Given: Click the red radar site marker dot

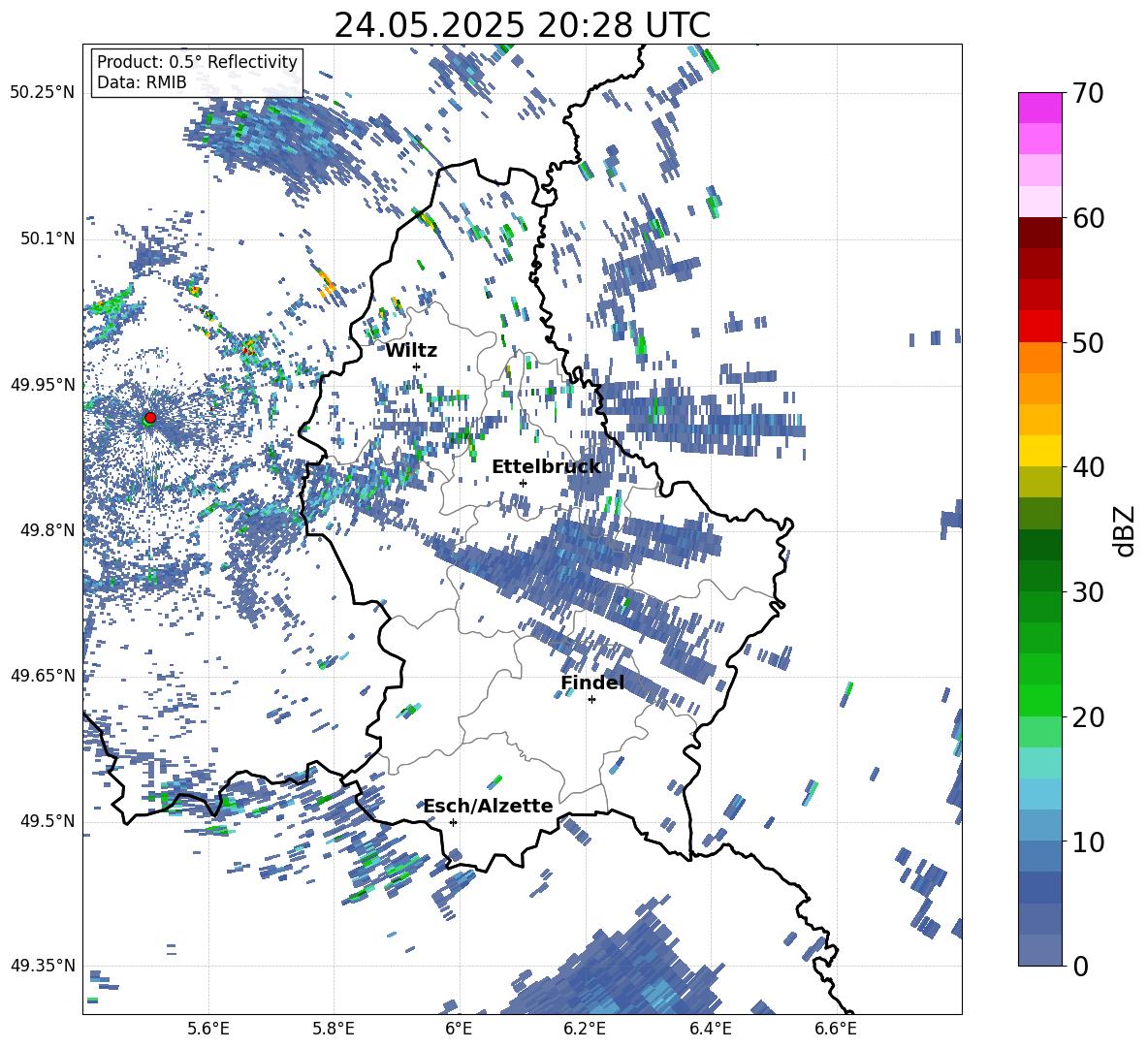Looking at the screenshot, I should [x=150, y=418].
